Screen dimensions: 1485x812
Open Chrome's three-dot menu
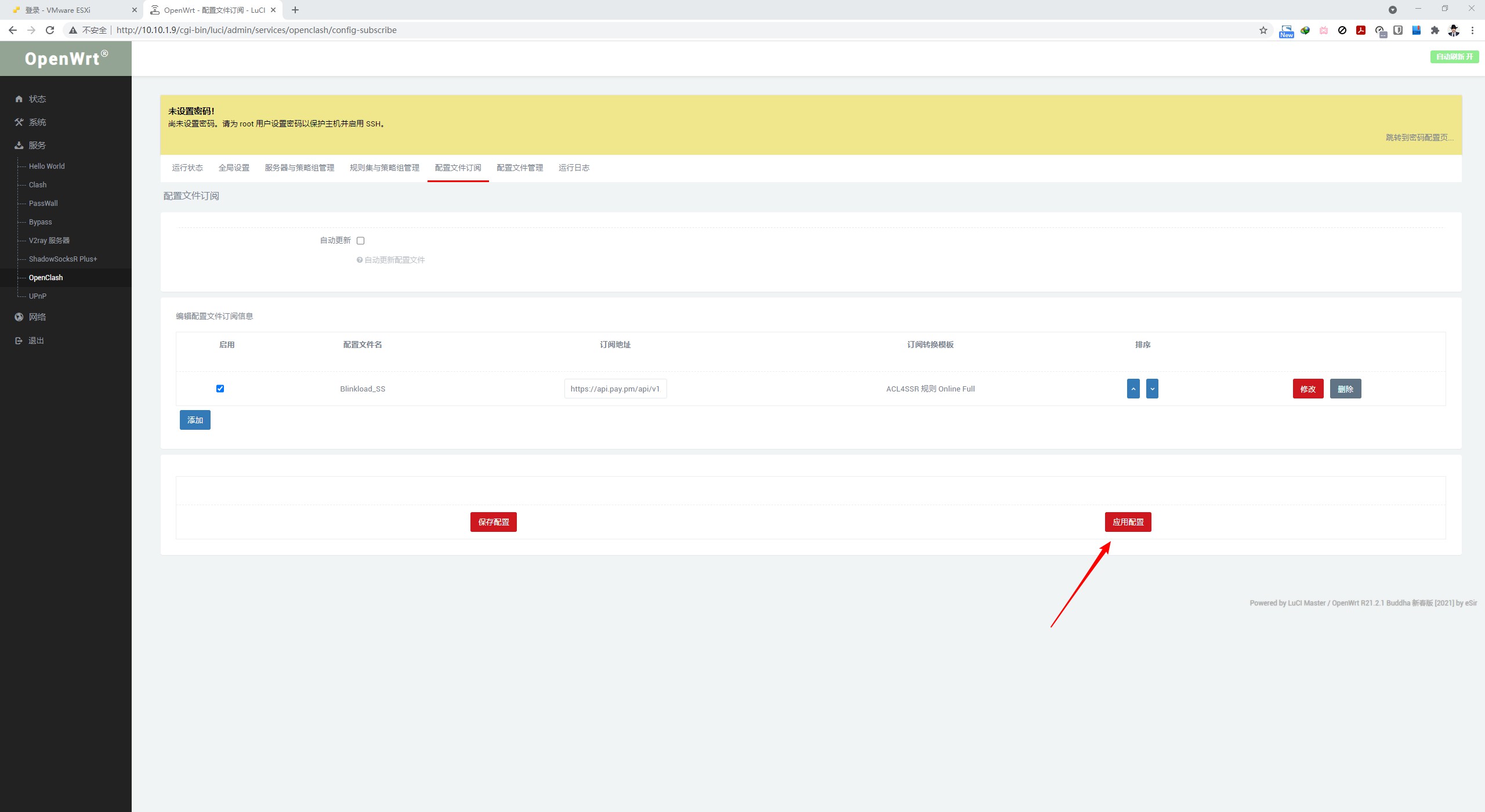click(x=1472, y=30)
